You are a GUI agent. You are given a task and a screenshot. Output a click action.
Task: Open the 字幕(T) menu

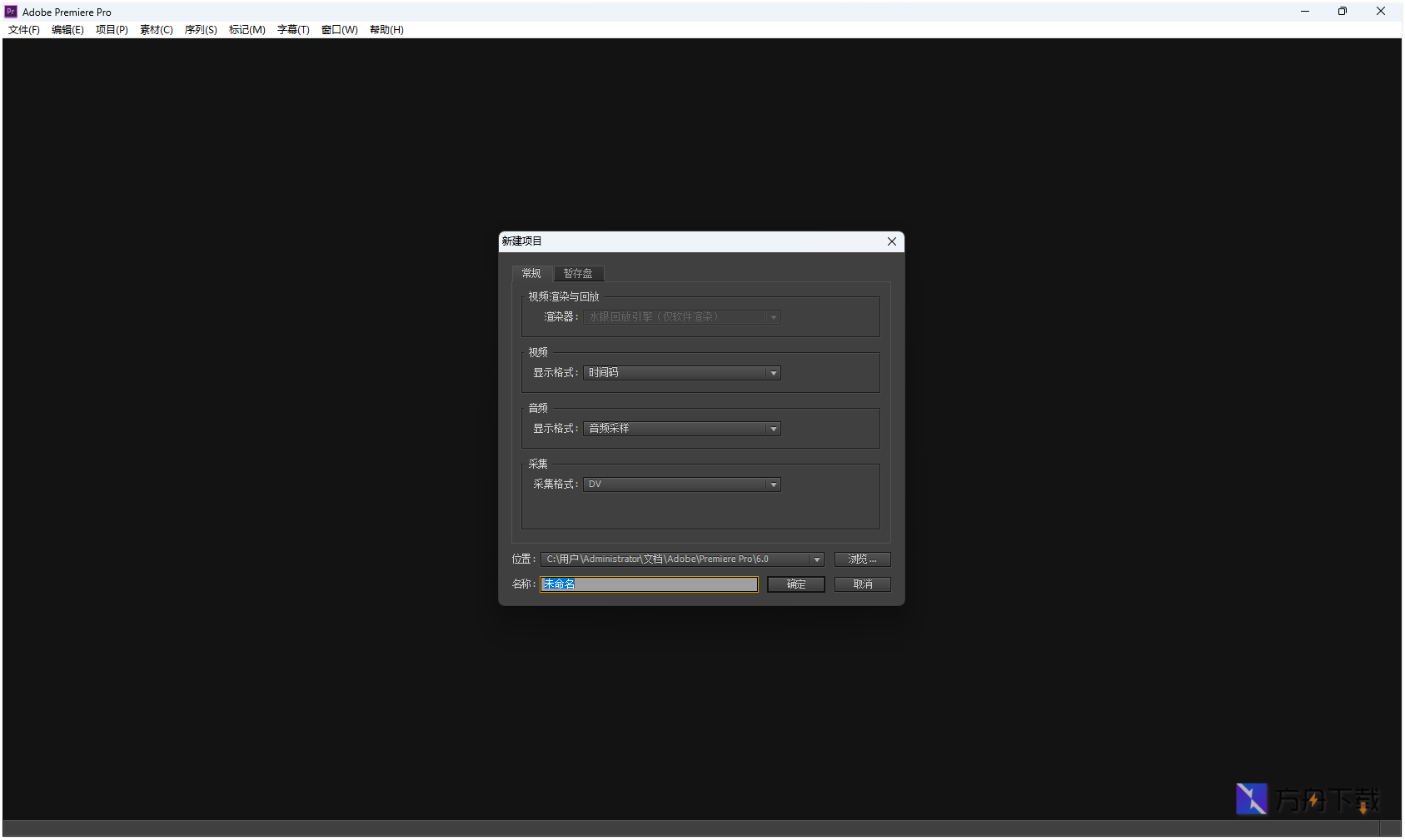293,30
